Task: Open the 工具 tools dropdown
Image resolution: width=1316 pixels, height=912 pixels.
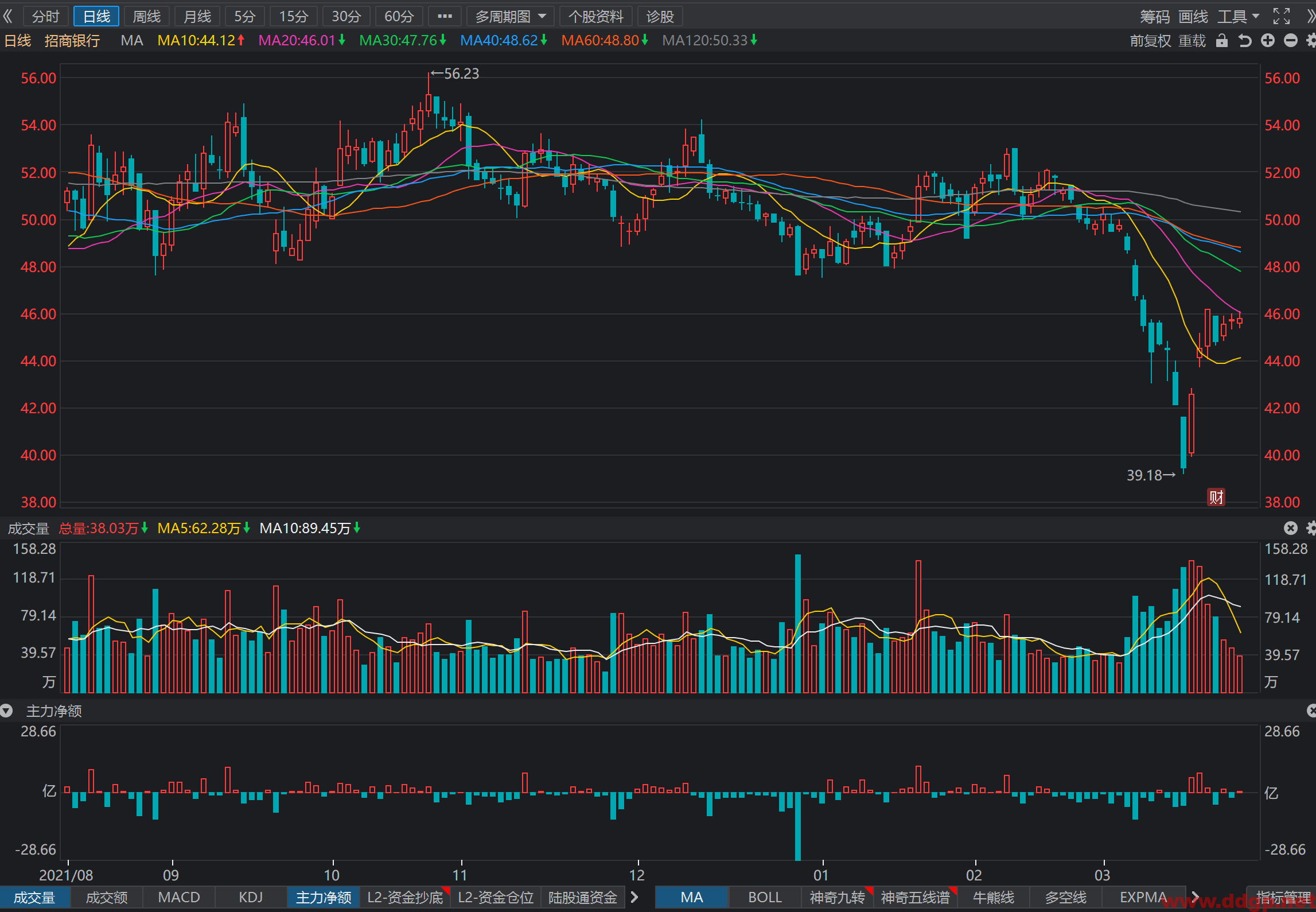Action: point(1238,17)
